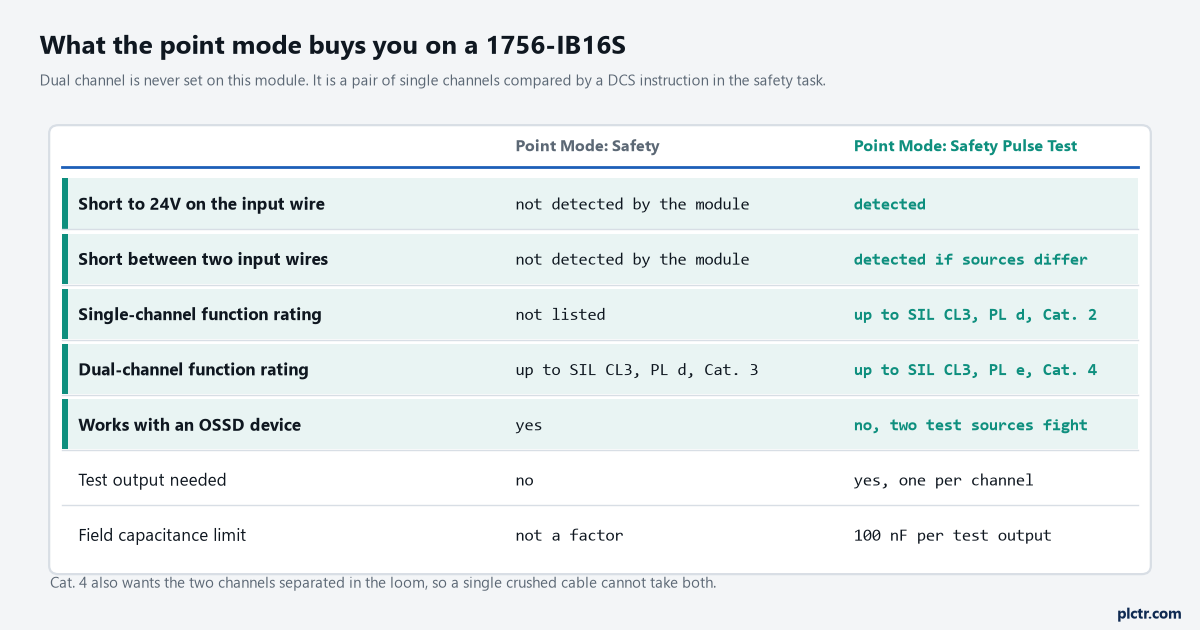Image resolution: width=1200 pixels, height=630 pixels.
Task: Click the Cat. 4 footnote text
Action: point(383,582)
